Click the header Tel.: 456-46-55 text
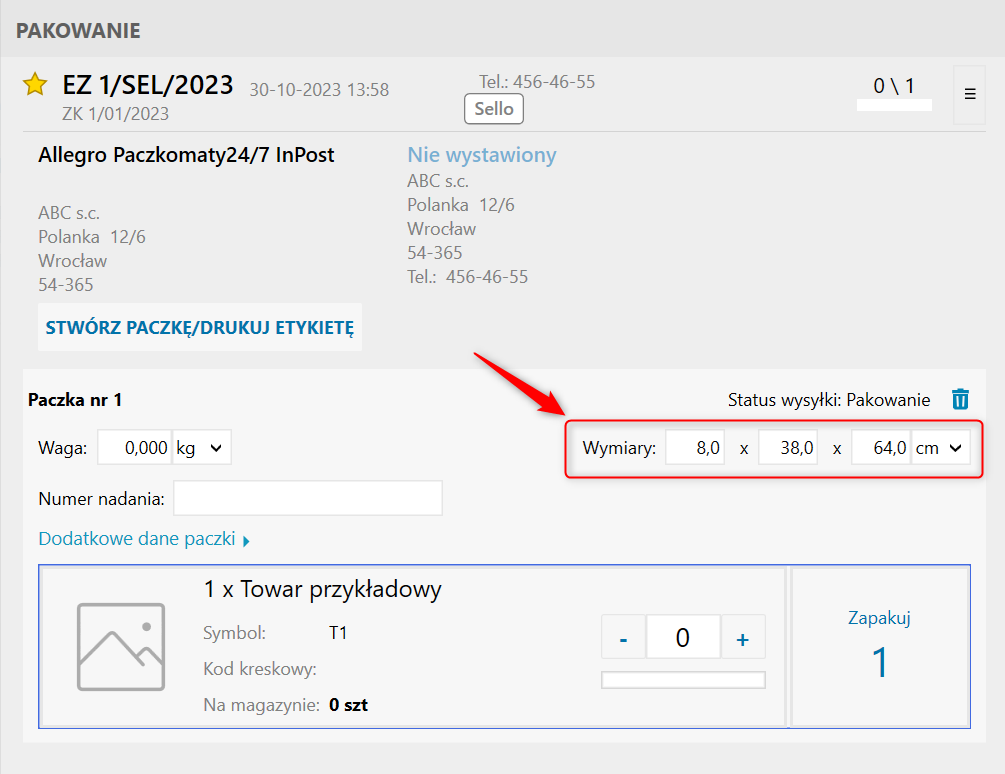 tap(537, 82)
